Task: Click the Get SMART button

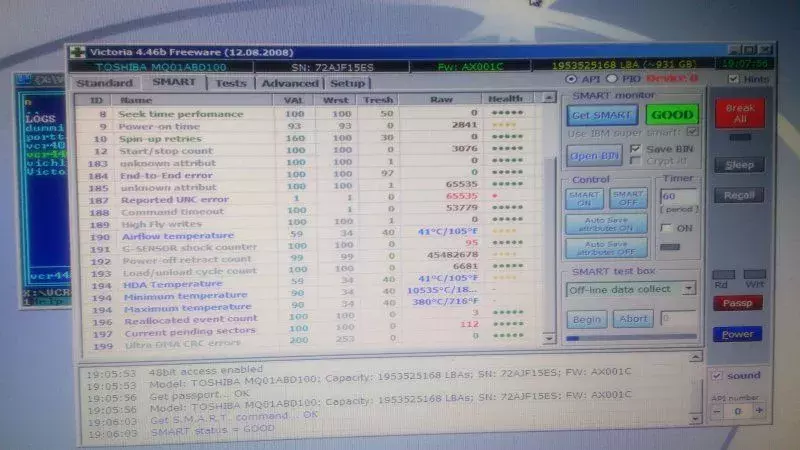Action: [602, 115]
